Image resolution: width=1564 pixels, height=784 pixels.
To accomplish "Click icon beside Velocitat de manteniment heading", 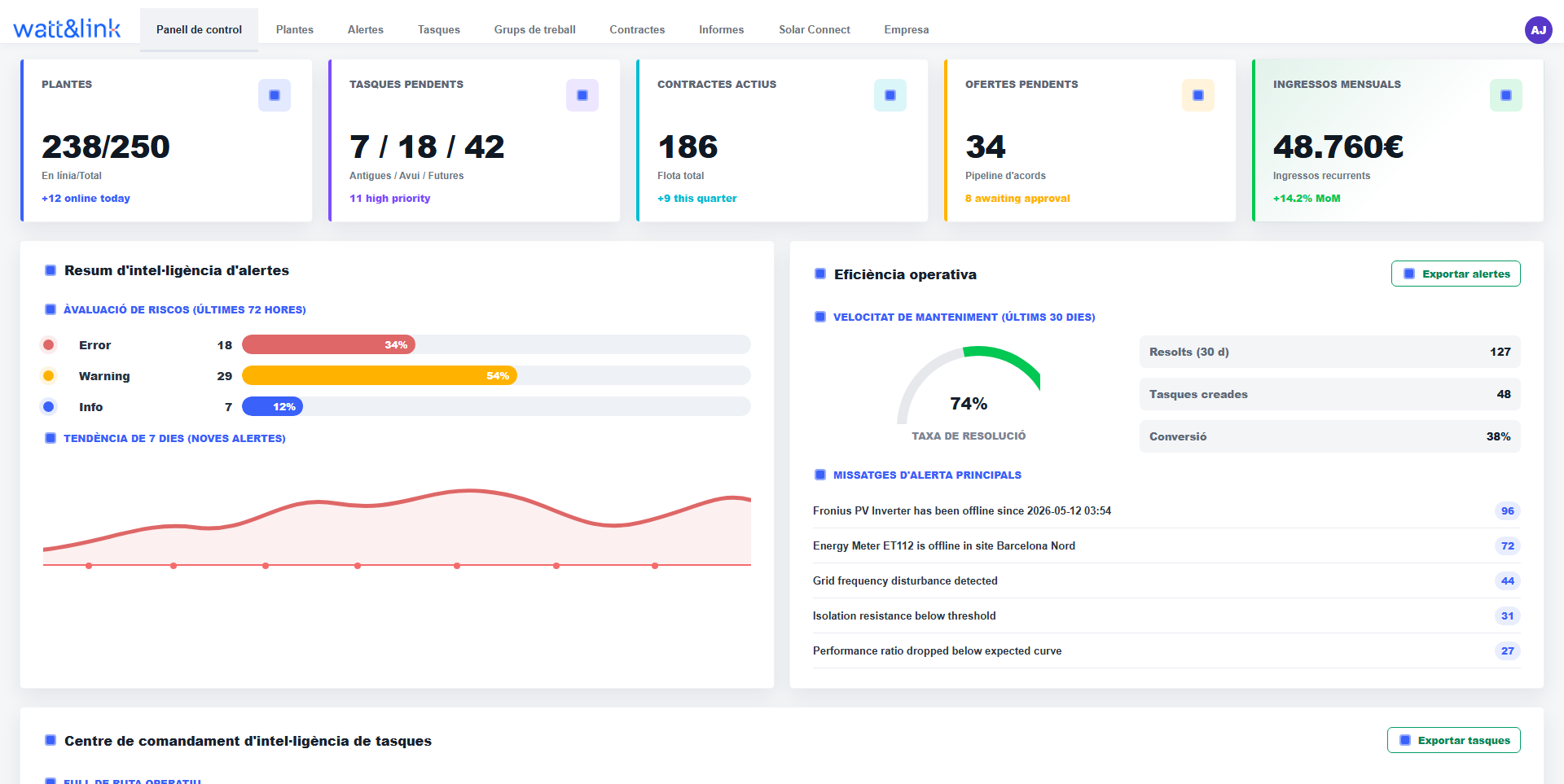I will pos(820,317).
